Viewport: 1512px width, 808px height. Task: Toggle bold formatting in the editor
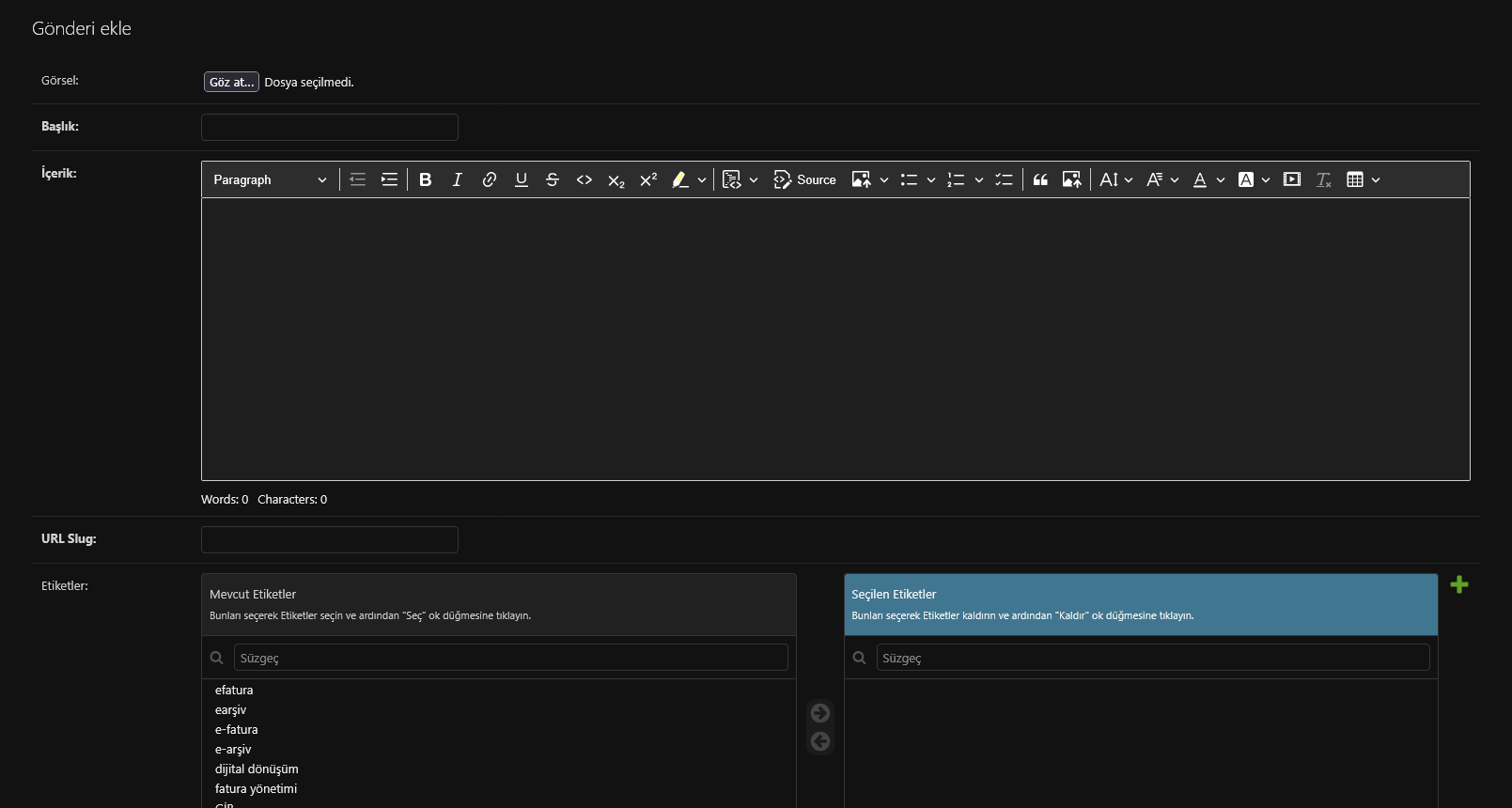click(426, 179)
